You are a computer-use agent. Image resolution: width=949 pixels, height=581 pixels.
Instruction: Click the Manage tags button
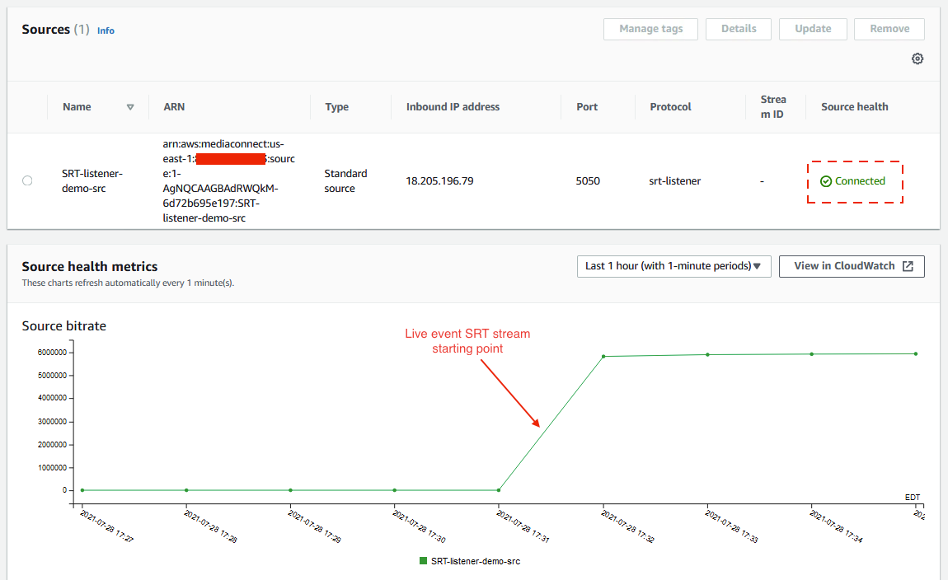[650, 29]
